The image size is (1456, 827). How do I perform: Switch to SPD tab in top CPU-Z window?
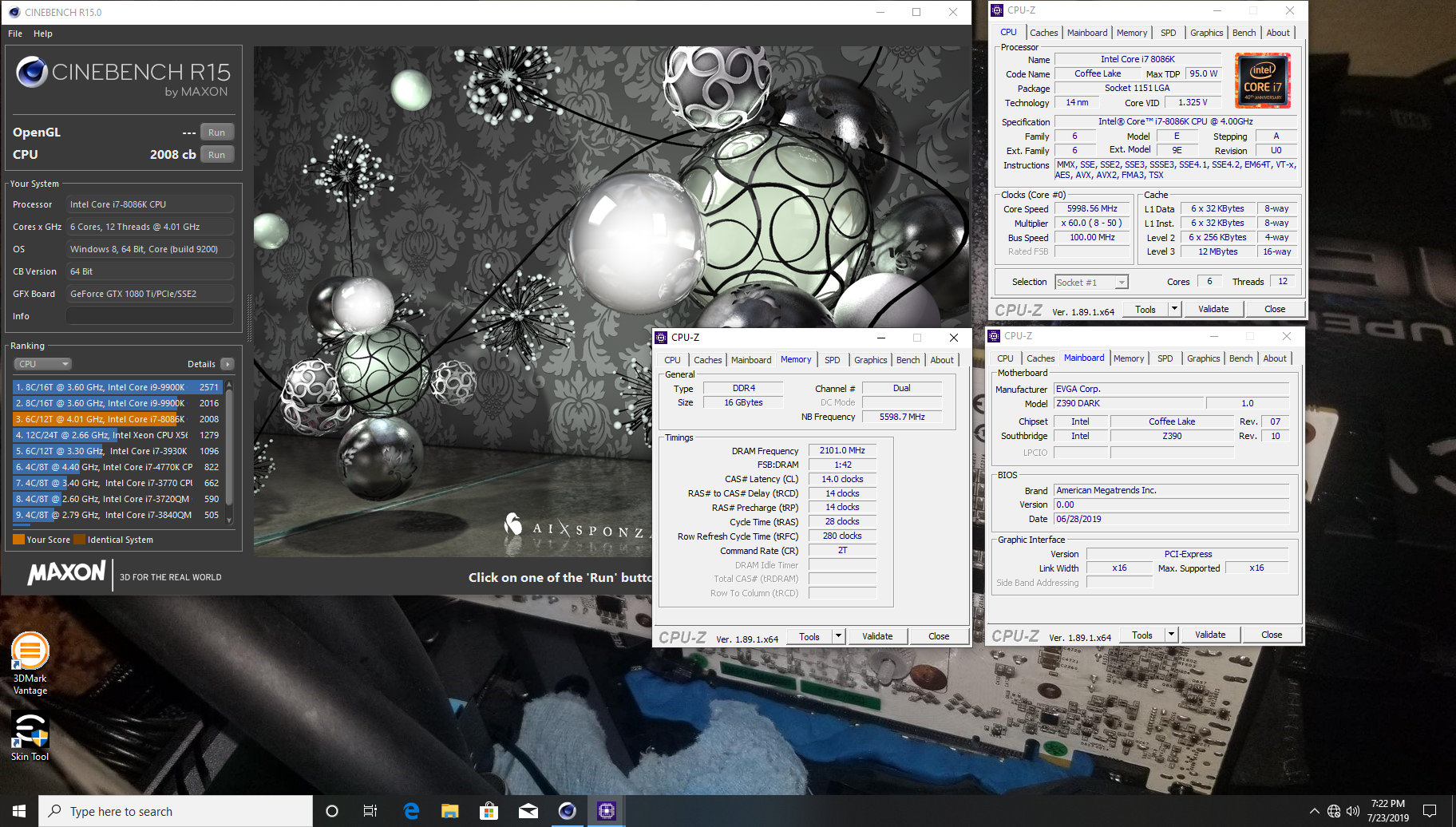pos(1169,33)
